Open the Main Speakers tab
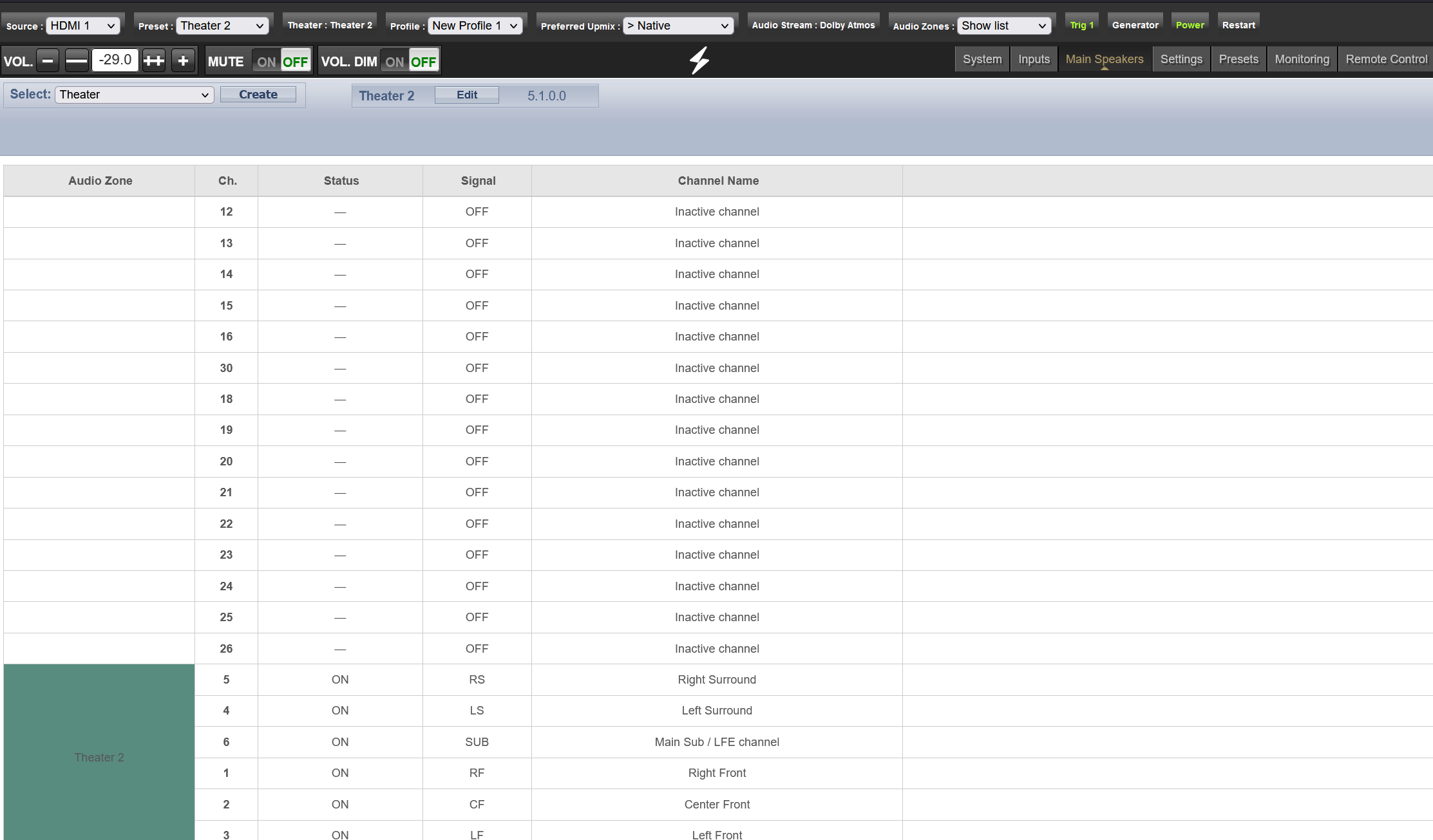 pos(1105,59)
